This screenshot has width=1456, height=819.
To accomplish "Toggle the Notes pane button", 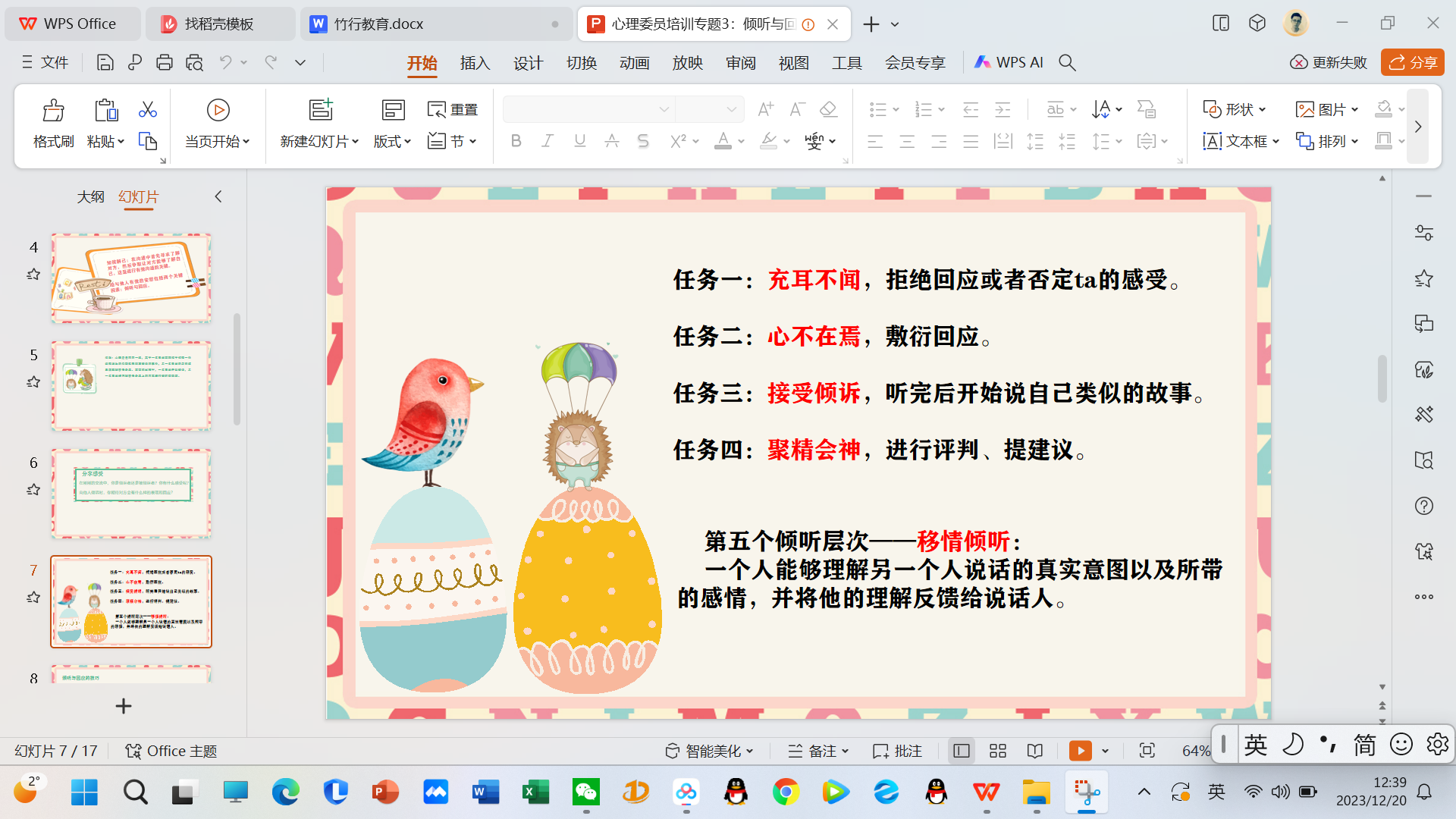I will [817, 751].
